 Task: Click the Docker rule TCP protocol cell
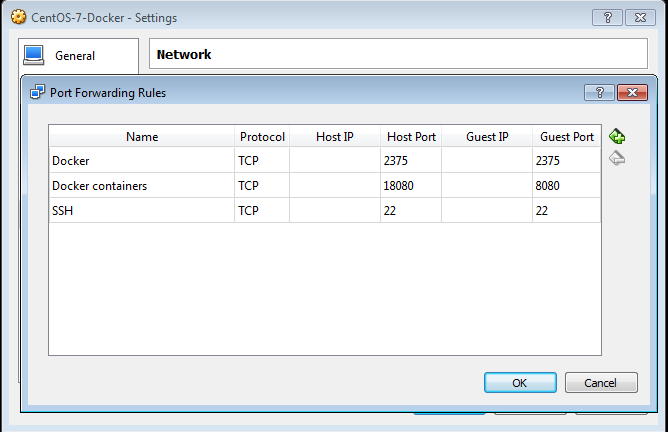point(262,160)
